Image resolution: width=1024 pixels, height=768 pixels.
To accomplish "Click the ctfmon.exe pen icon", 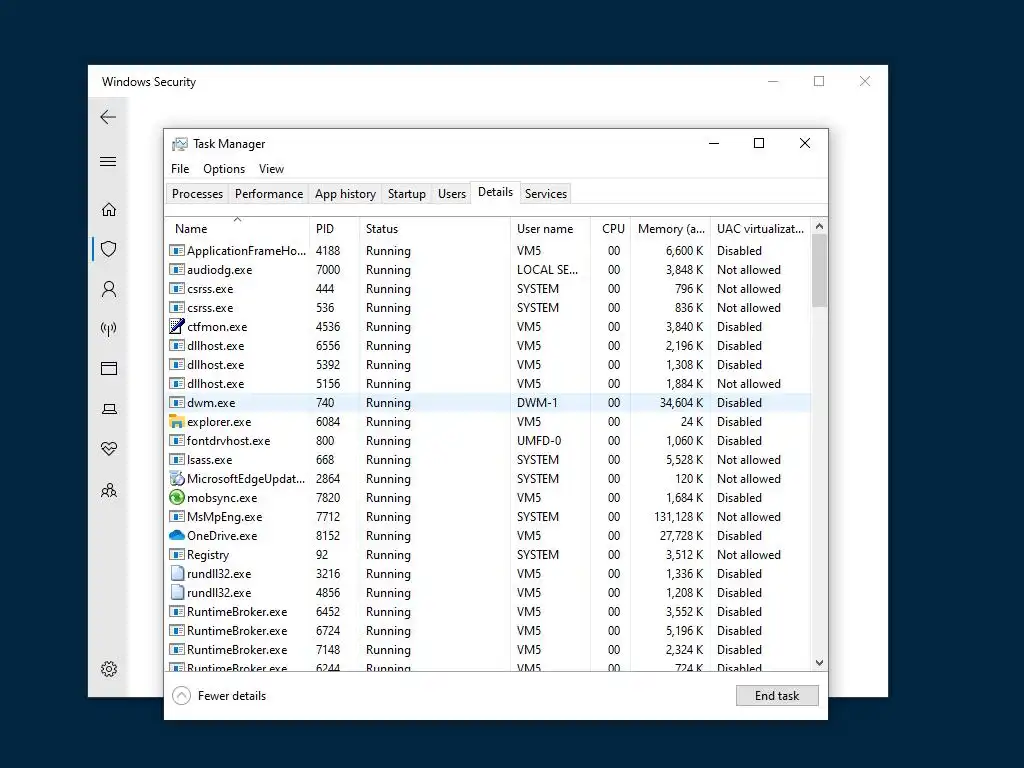I will (176, 326).
